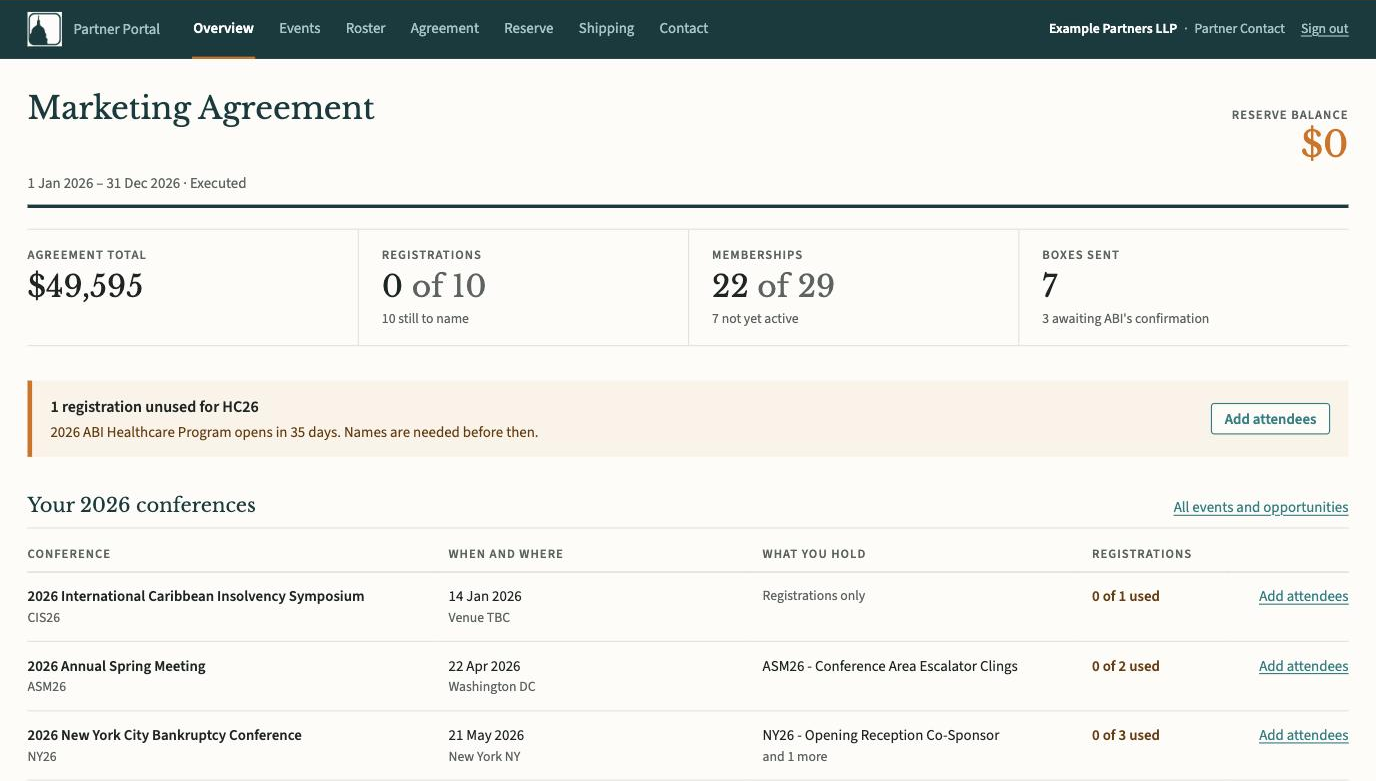Click '0 of 2 used' registration count

[1125, 666]
